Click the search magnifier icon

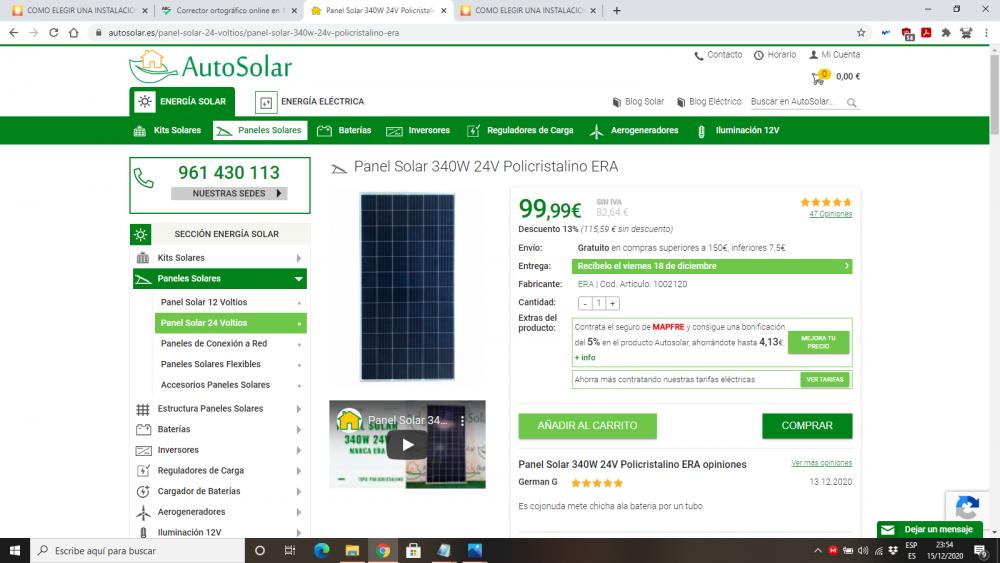point(851,102)
